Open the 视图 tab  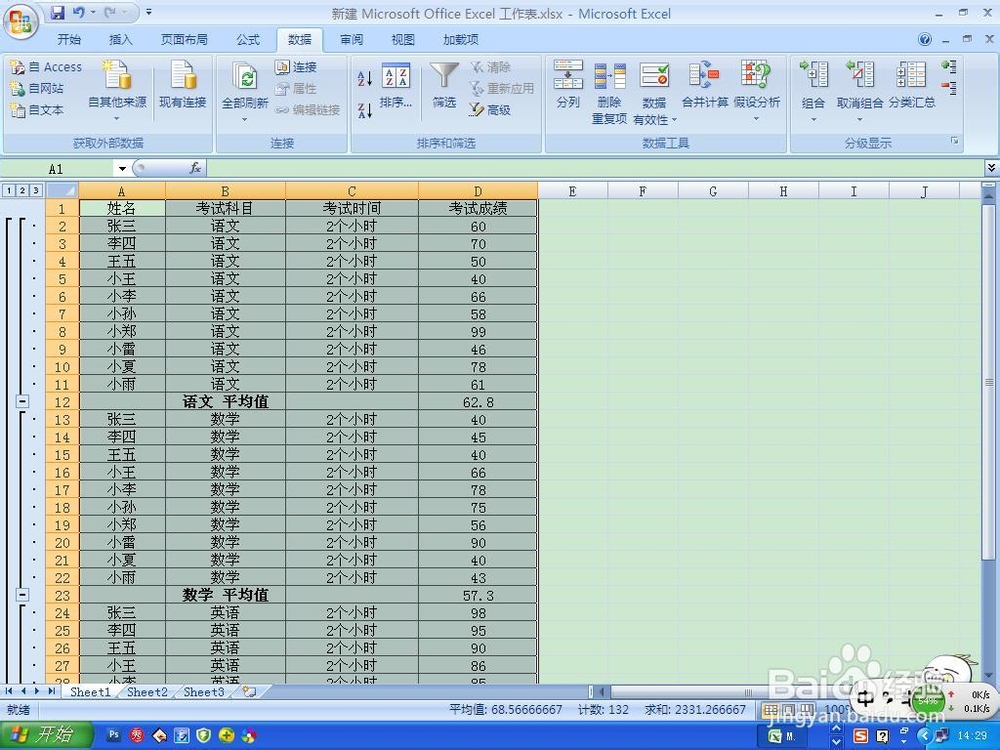point(403,40)
